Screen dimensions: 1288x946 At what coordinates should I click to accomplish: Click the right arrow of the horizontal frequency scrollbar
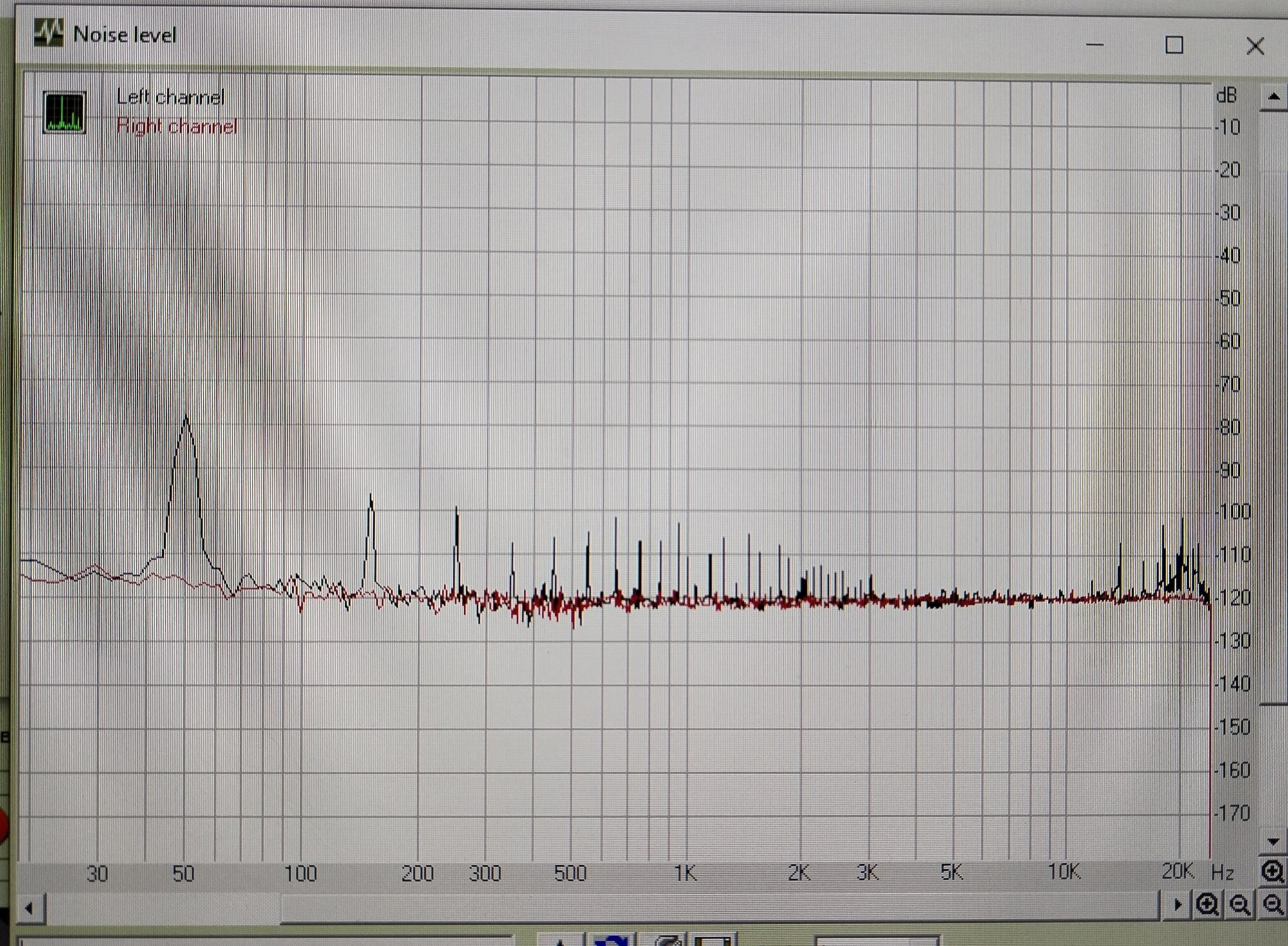tap(1177, 905)
